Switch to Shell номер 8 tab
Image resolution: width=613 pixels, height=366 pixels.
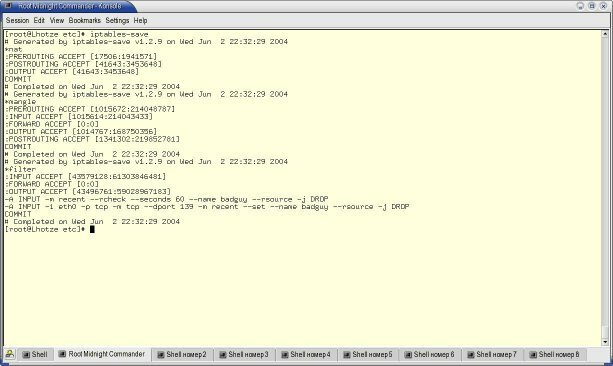555,355
